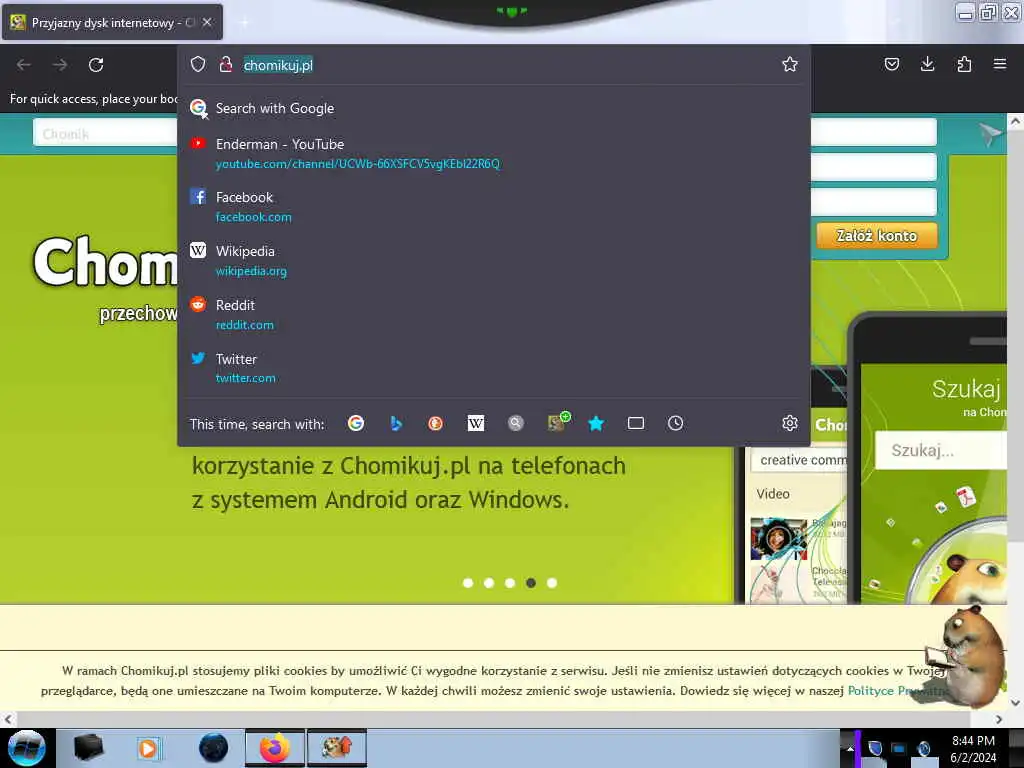
Task: Select the fourth dark carousel dot
Action: point(530,583)
